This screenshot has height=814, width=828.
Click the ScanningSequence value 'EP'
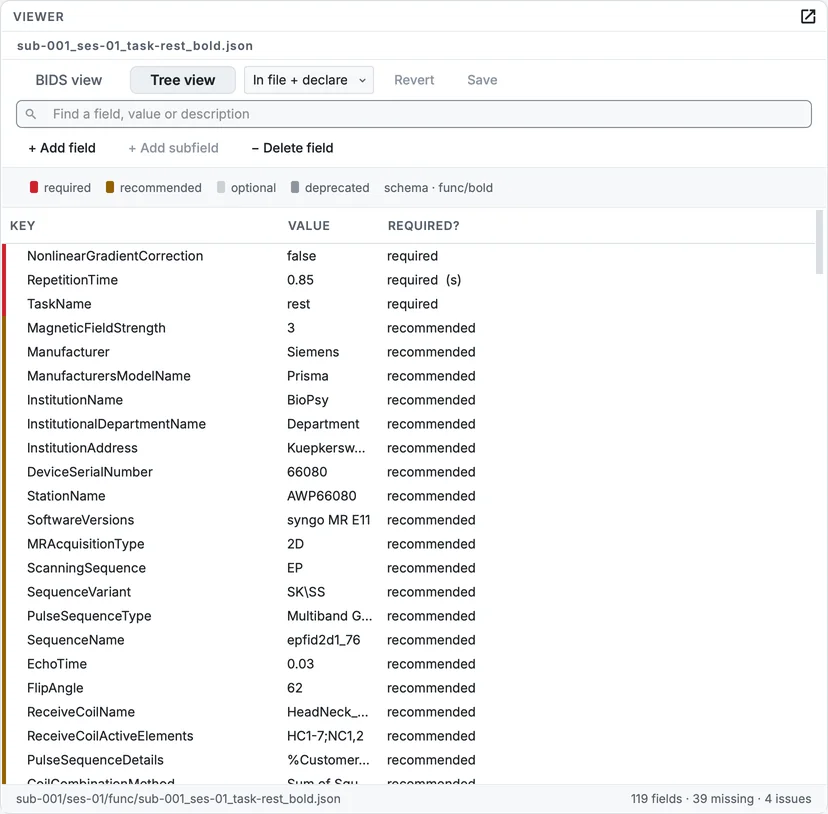[x=295, y=568]
